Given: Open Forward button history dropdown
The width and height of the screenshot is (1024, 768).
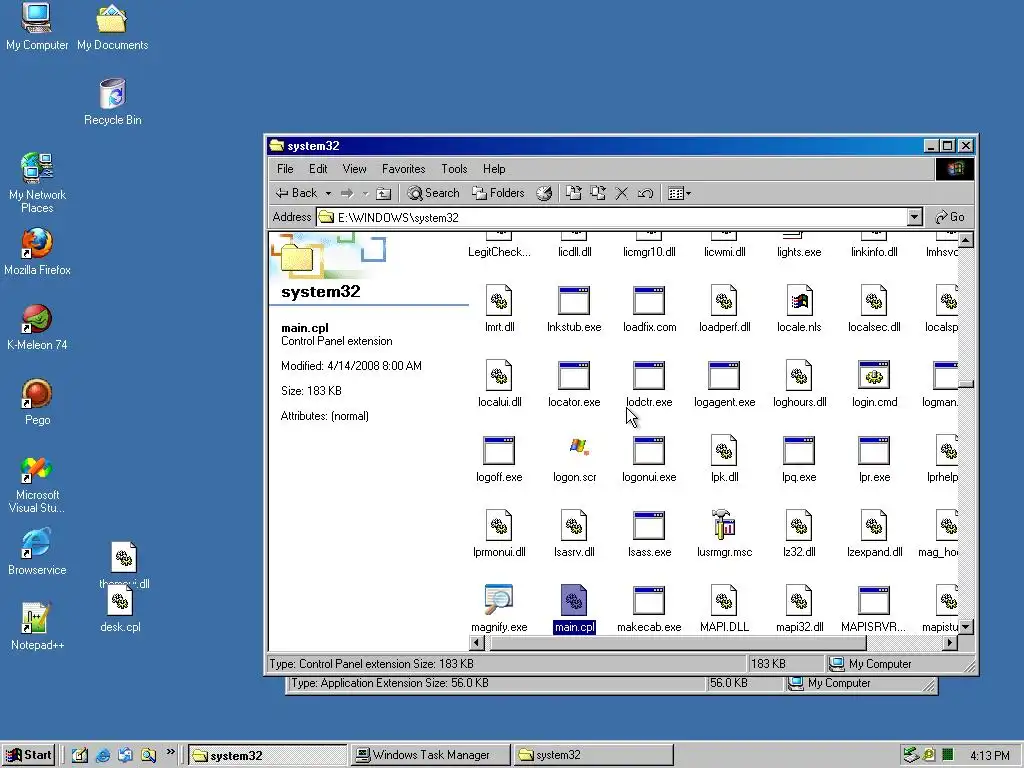Looking at the screenshot, I should pos(366,193).
